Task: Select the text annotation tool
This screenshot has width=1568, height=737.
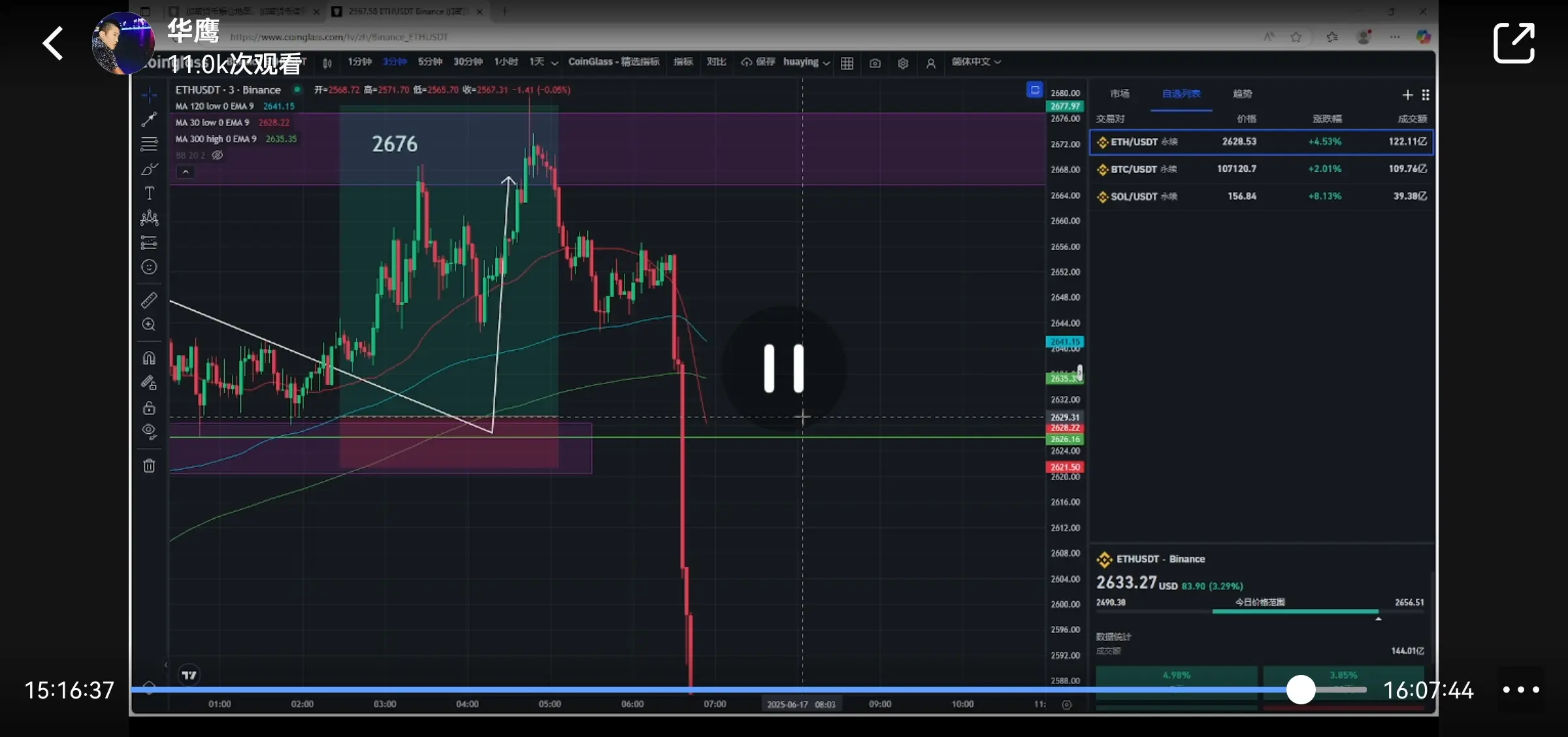Action: click(x=149, y=193)
